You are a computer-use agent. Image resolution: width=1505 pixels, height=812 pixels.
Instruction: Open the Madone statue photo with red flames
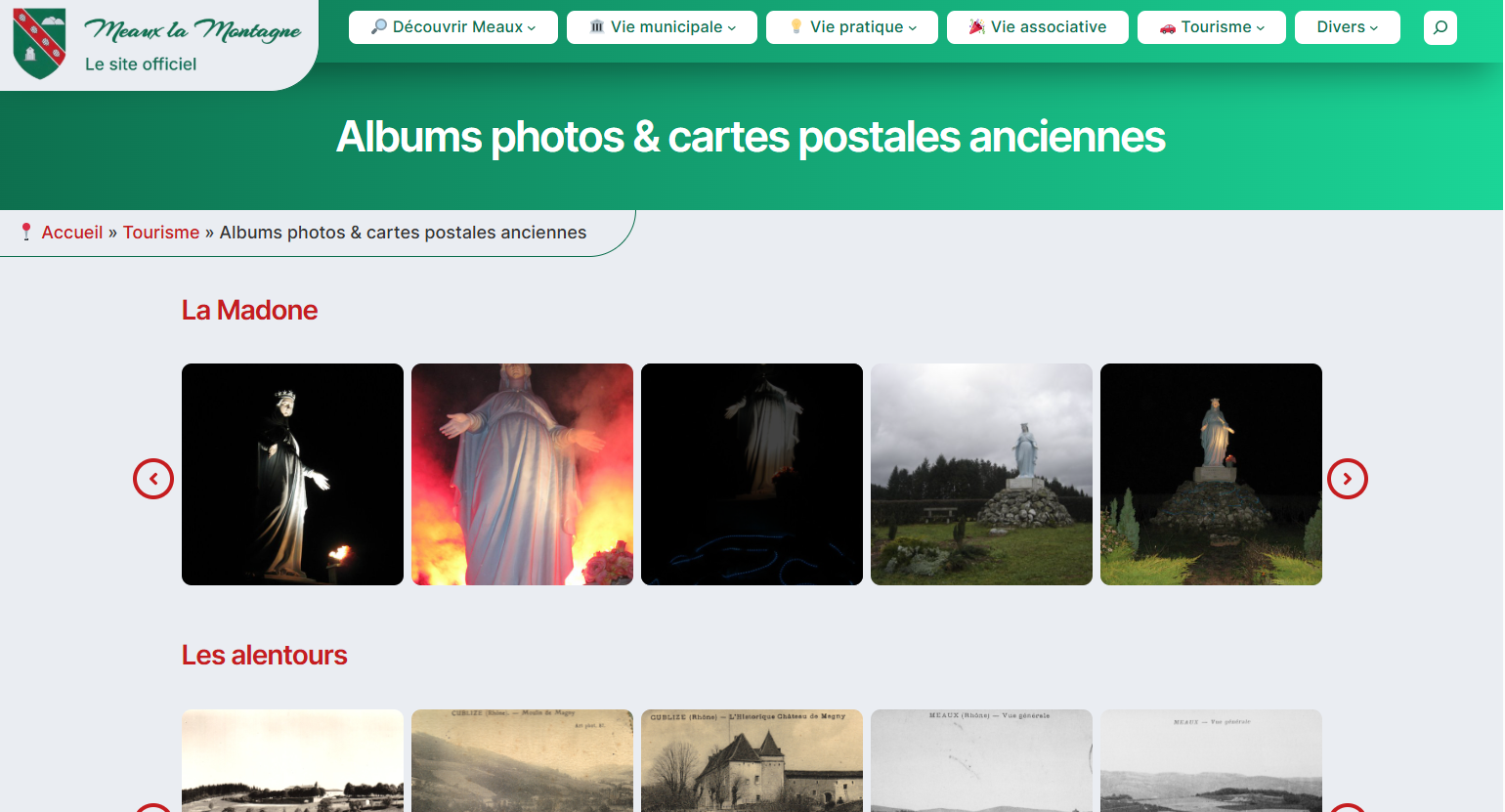522,474
